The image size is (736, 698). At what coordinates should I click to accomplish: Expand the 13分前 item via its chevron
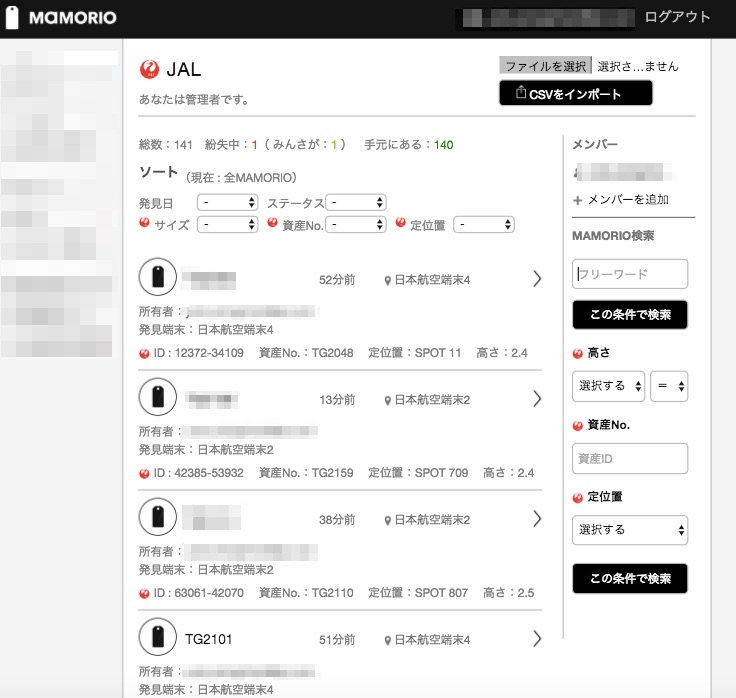(537, 399)
